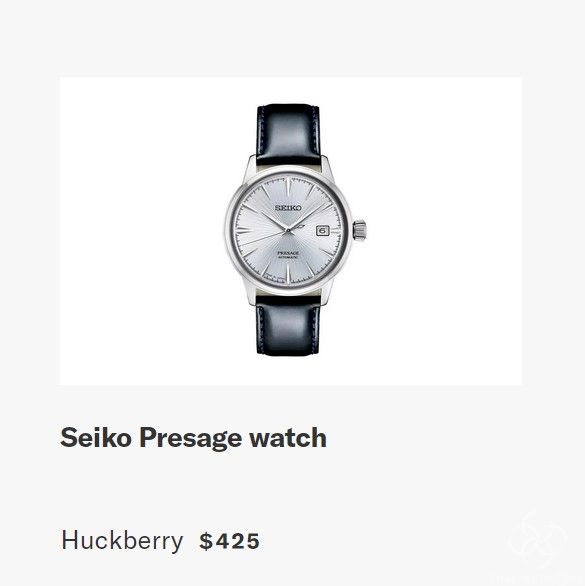585x586 pixels.
Task: Click the 6 o'clock index marker
Action: coord(288,274)
